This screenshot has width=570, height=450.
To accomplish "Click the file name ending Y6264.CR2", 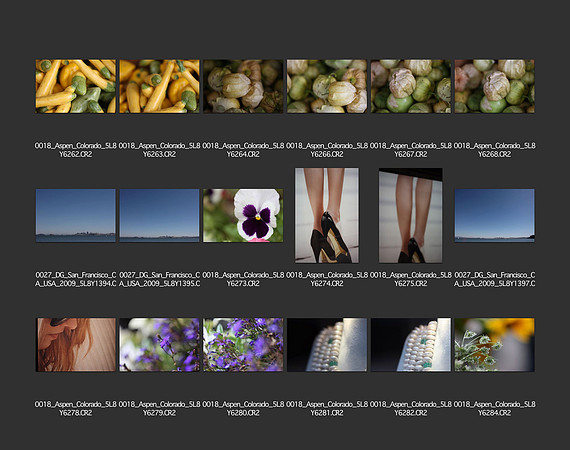I will pos(243,150).
